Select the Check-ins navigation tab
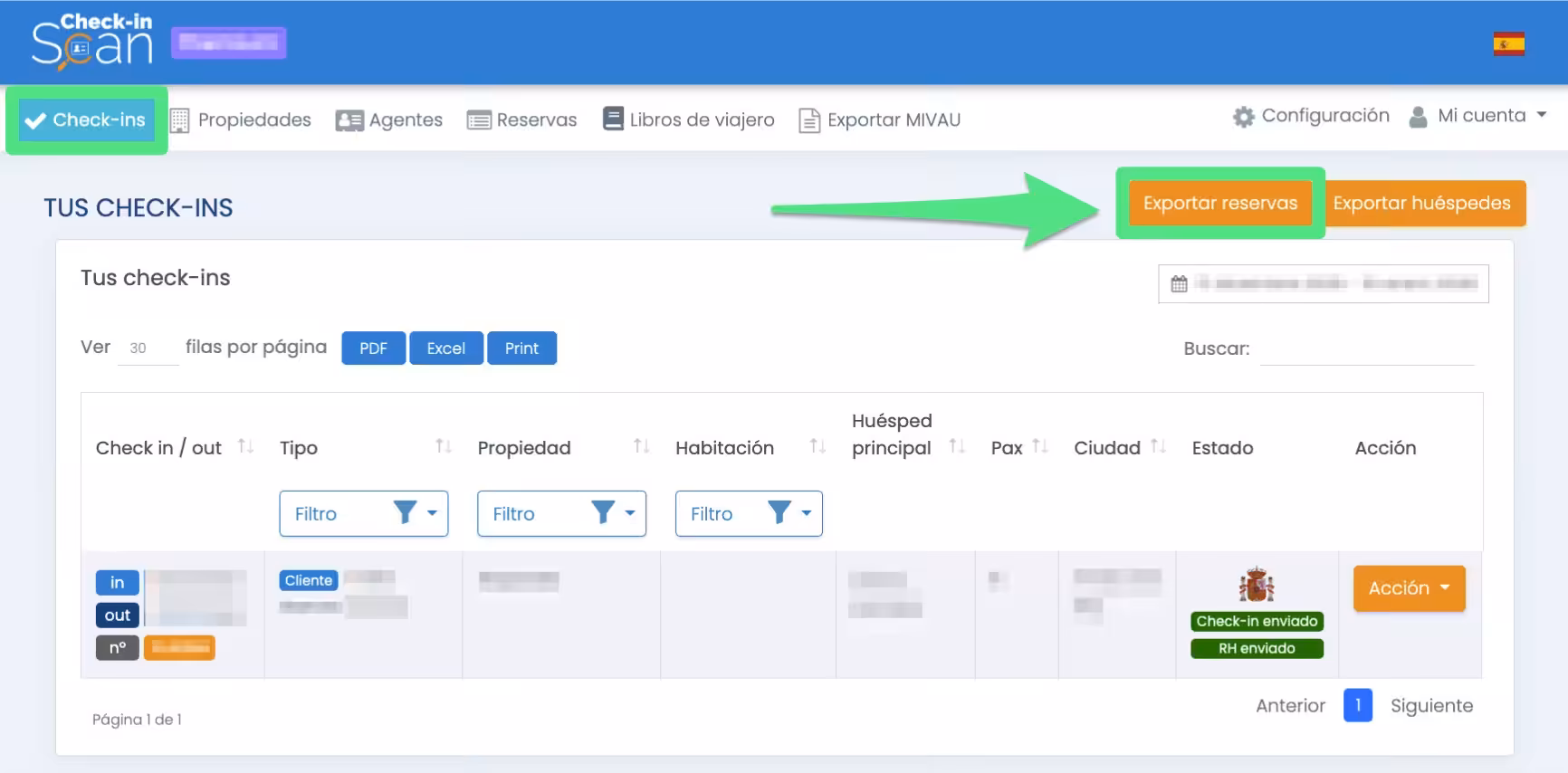1568x773 pixels. click(86, 120)
